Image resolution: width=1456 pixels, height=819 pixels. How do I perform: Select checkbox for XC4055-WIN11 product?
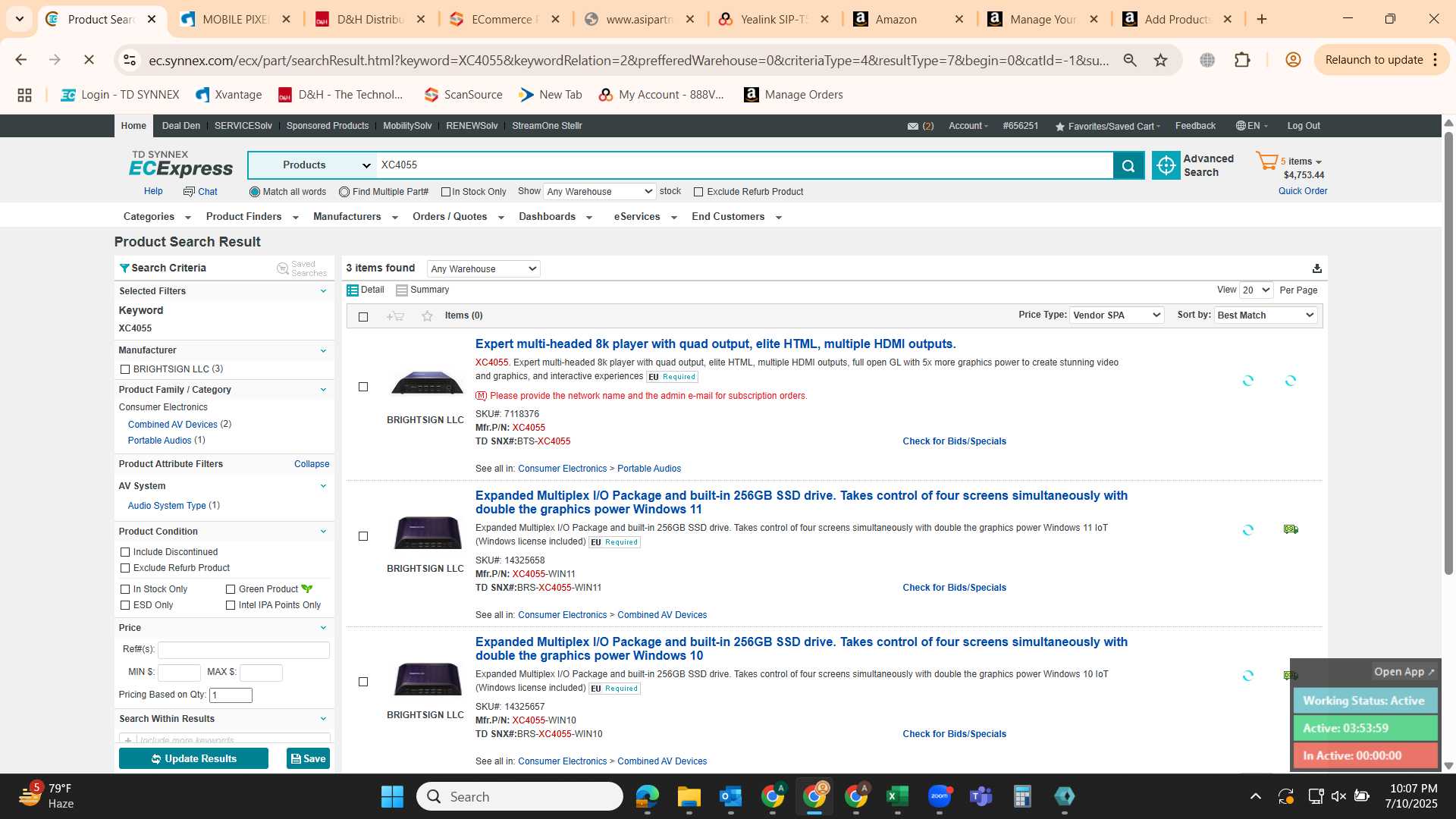pyautogui.click(x=363, y=536)
